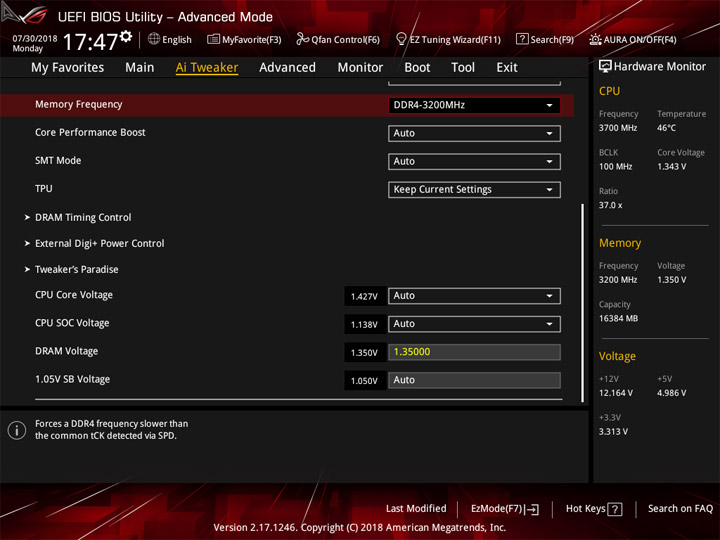720x540 pixels.
Task: Select the Ai Tweaker tab
Action: tap(207, 68)
